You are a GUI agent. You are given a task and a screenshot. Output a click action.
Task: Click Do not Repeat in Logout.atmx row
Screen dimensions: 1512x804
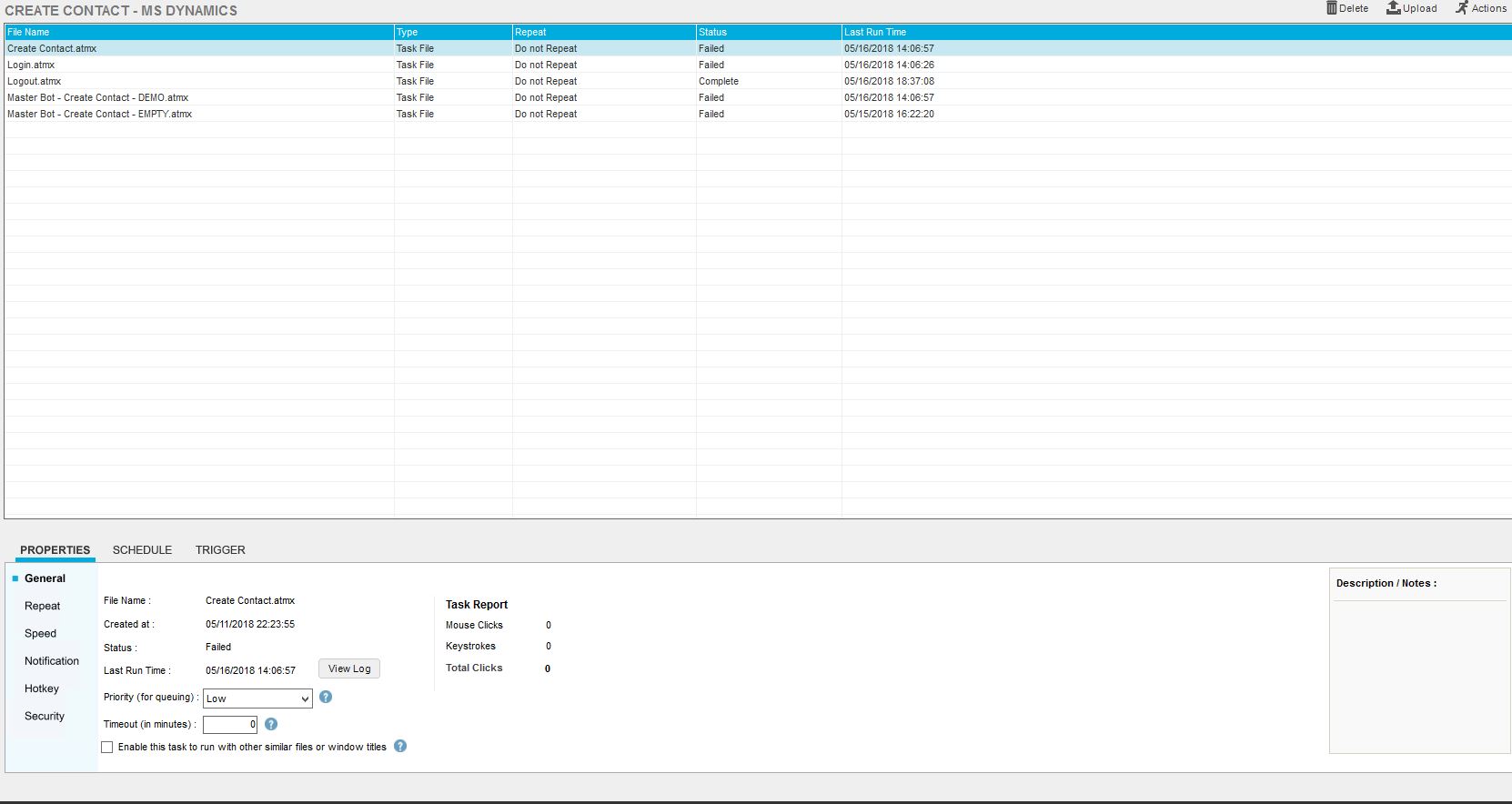(546, 81)
